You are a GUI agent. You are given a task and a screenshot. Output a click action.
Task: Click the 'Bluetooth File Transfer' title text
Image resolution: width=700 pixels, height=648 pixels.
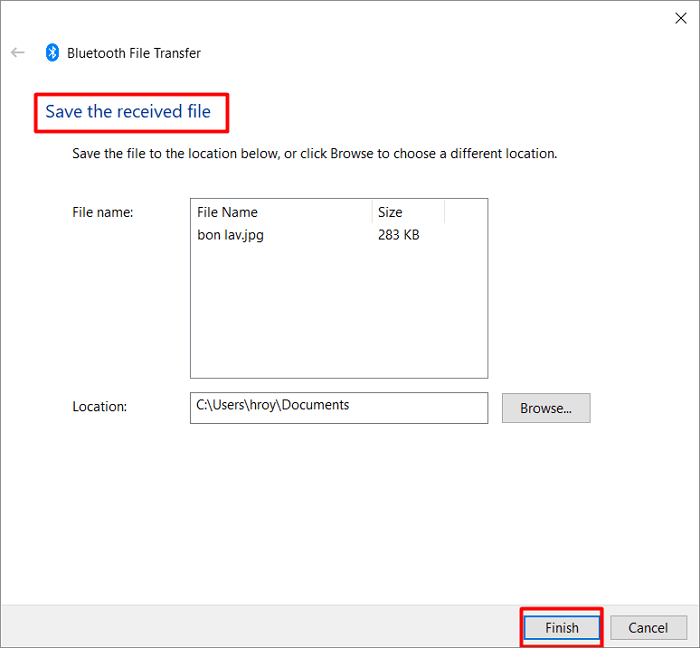pos(134,53)
